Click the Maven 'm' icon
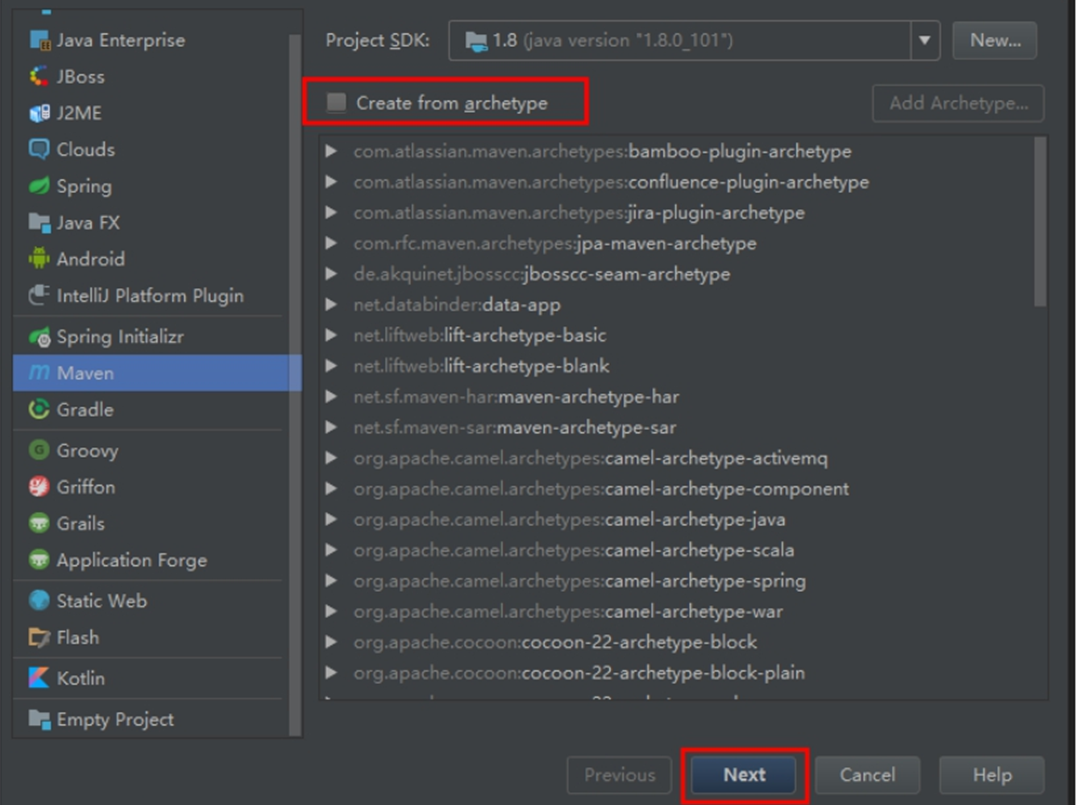This screenshot has width=1077, height=805. [39, 373]
